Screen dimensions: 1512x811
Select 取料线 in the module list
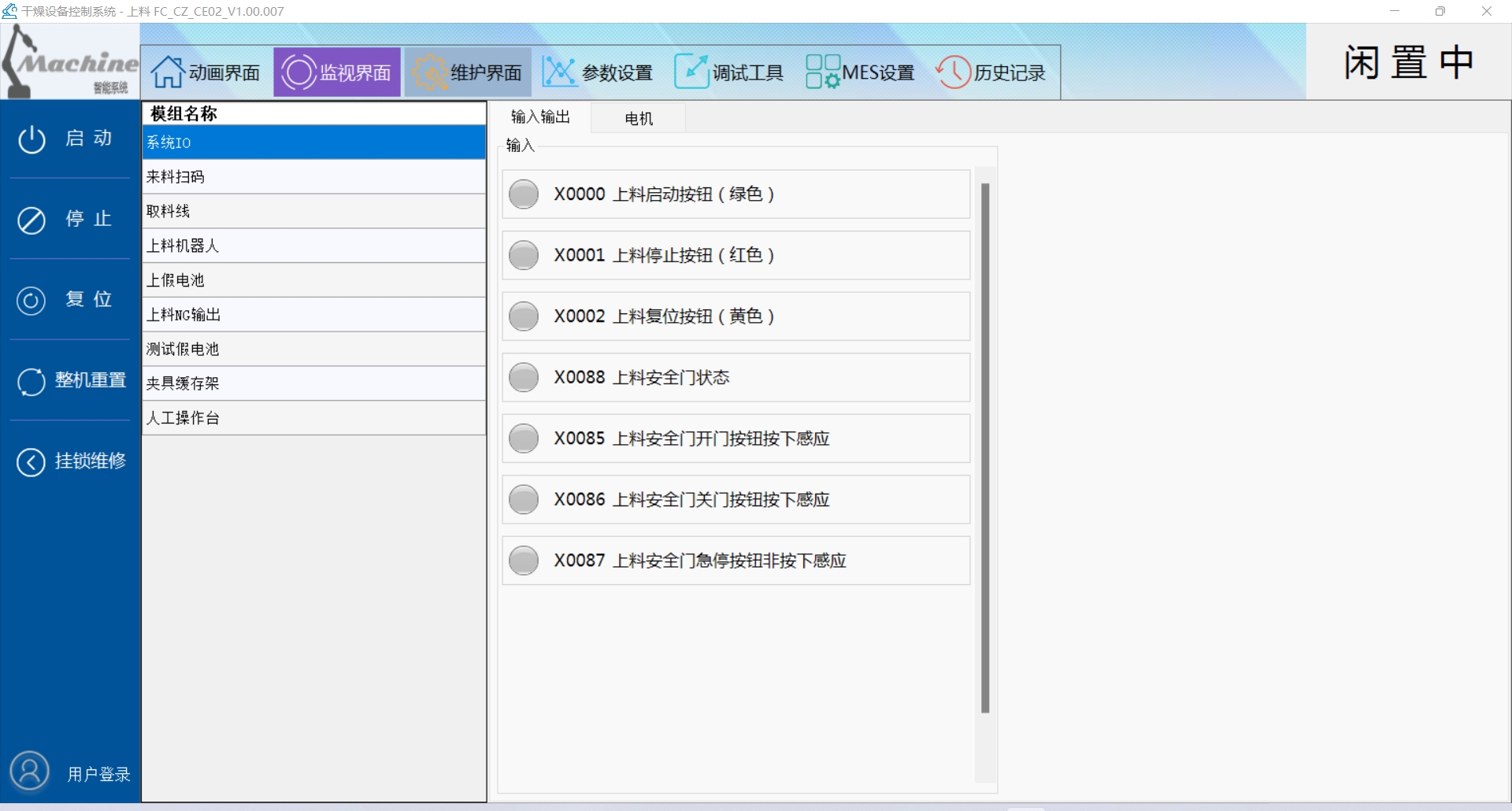coord(313,211)
